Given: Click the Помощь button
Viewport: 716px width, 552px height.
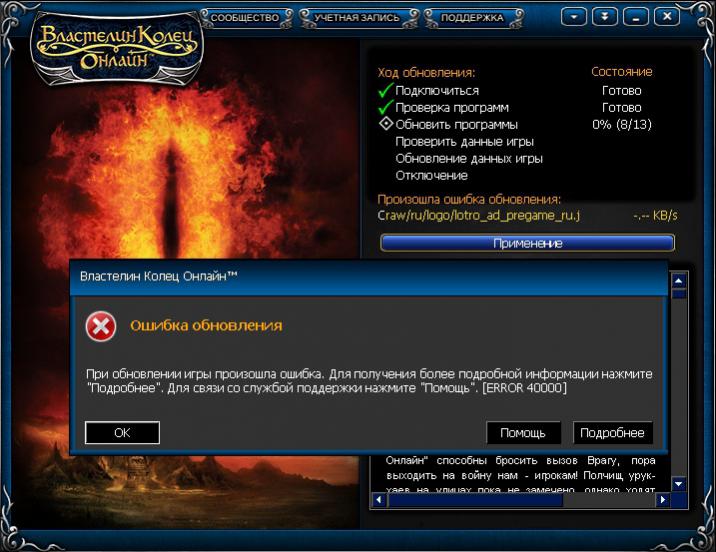Looking at the screenshot, I should point(522,433).
